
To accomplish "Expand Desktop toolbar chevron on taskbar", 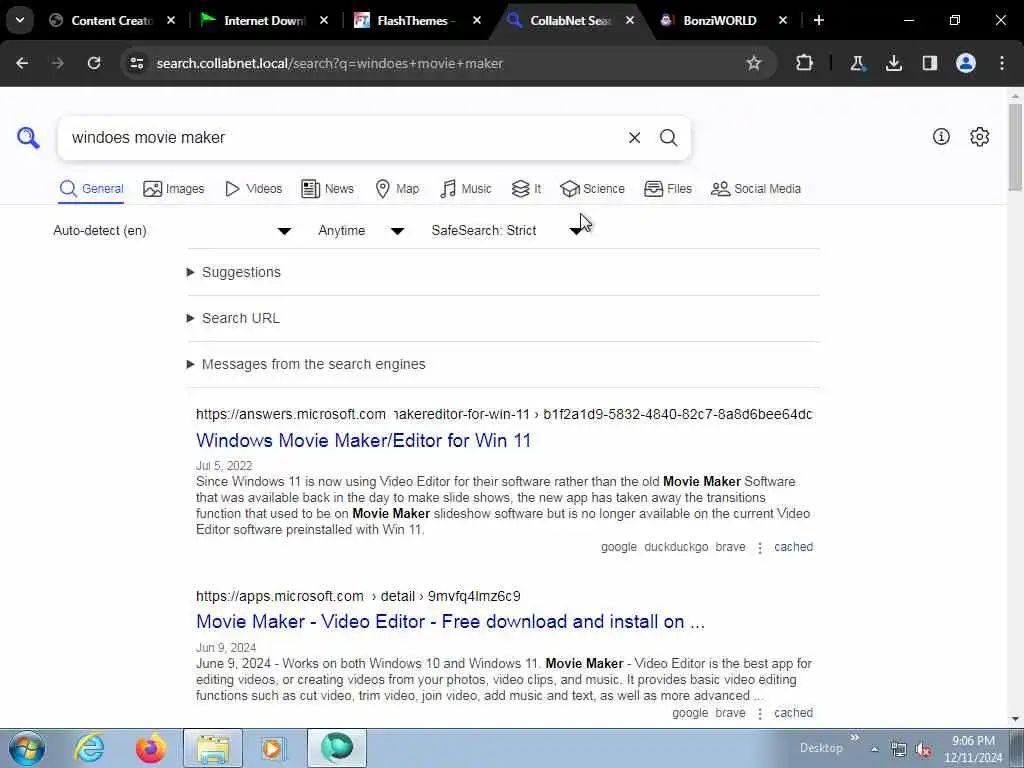I will pos(855,737).
